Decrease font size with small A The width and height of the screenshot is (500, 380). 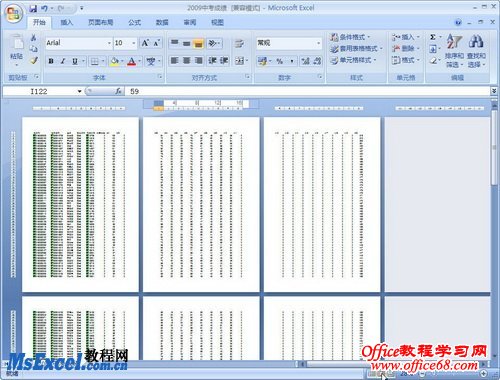(157, 43)
